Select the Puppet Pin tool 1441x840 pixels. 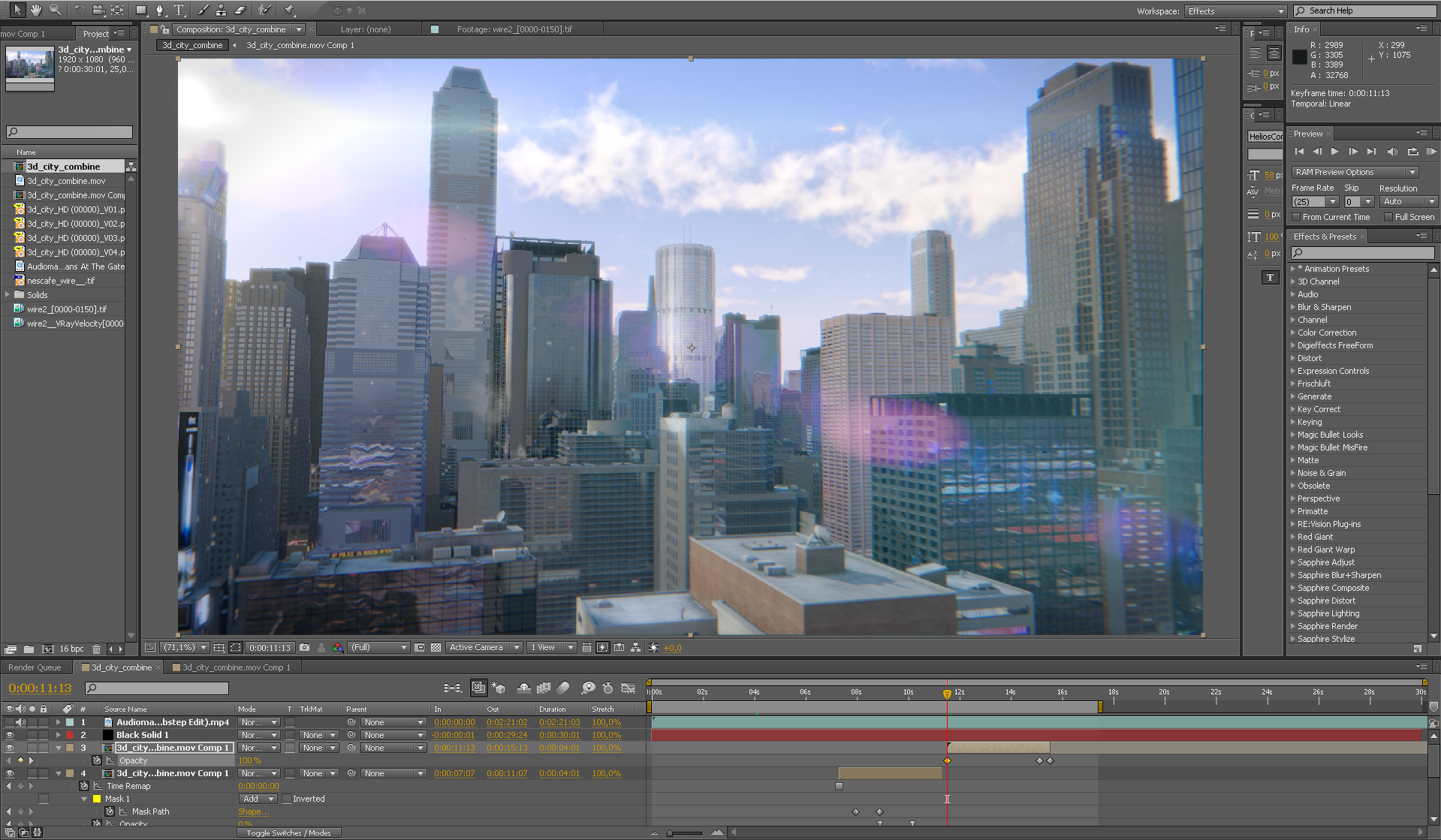coord(289,10)
